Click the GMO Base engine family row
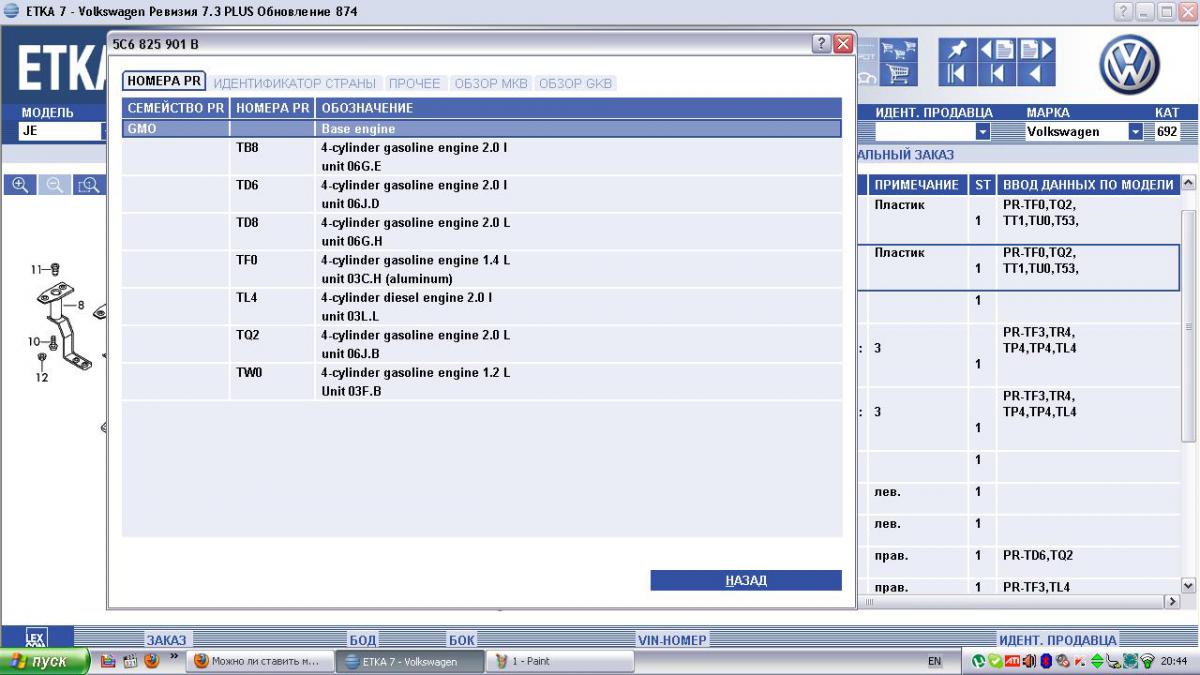This screenshot has width=1200, height=675. pyautogui.click(x=482, y=129)
